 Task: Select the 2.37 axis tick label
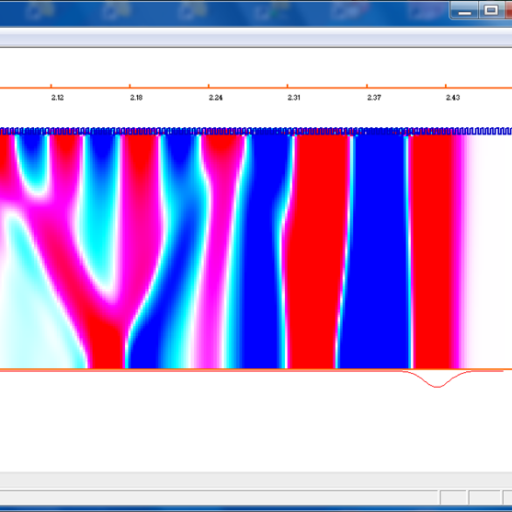[x=374, y=98]
